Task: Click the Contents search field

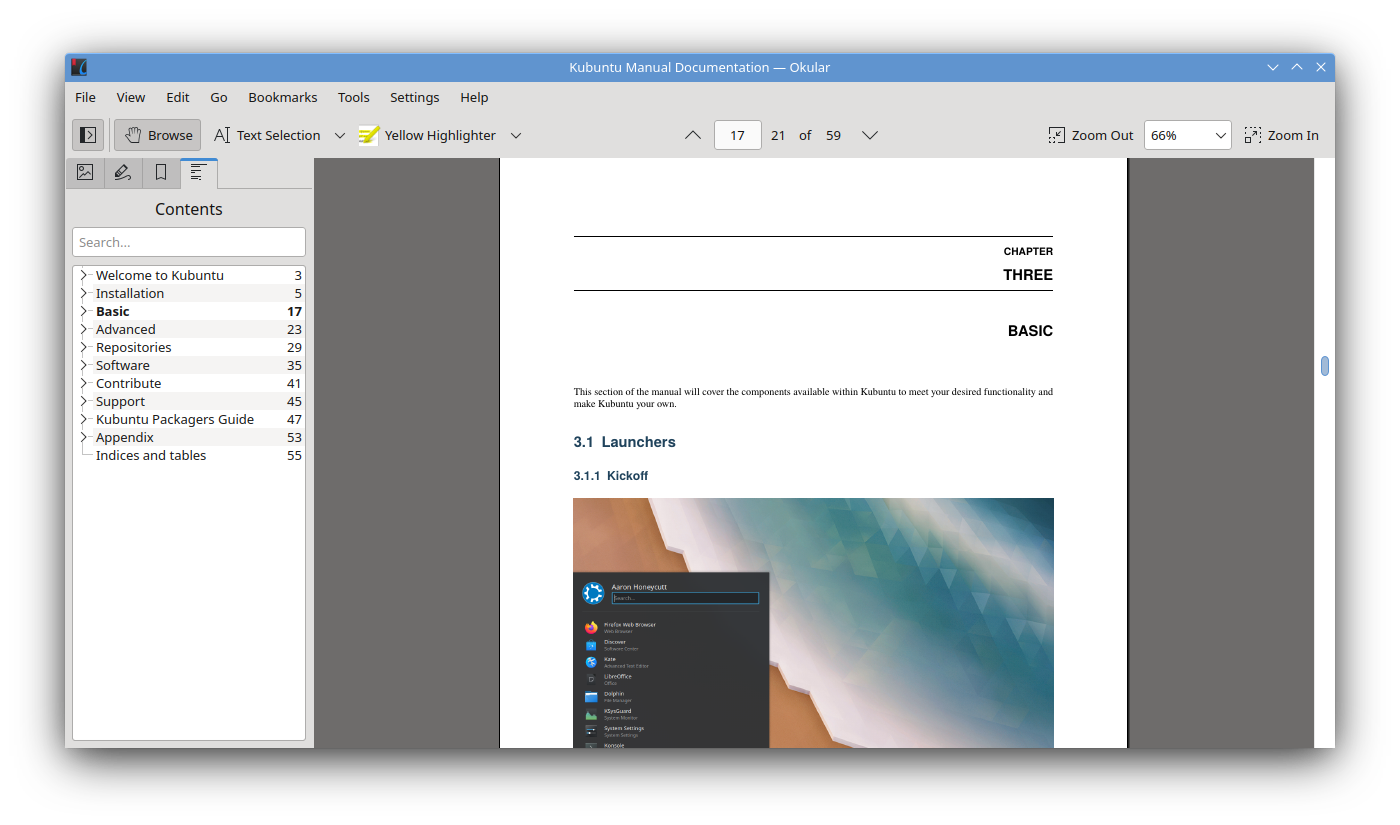Action: tap(189, 242)
